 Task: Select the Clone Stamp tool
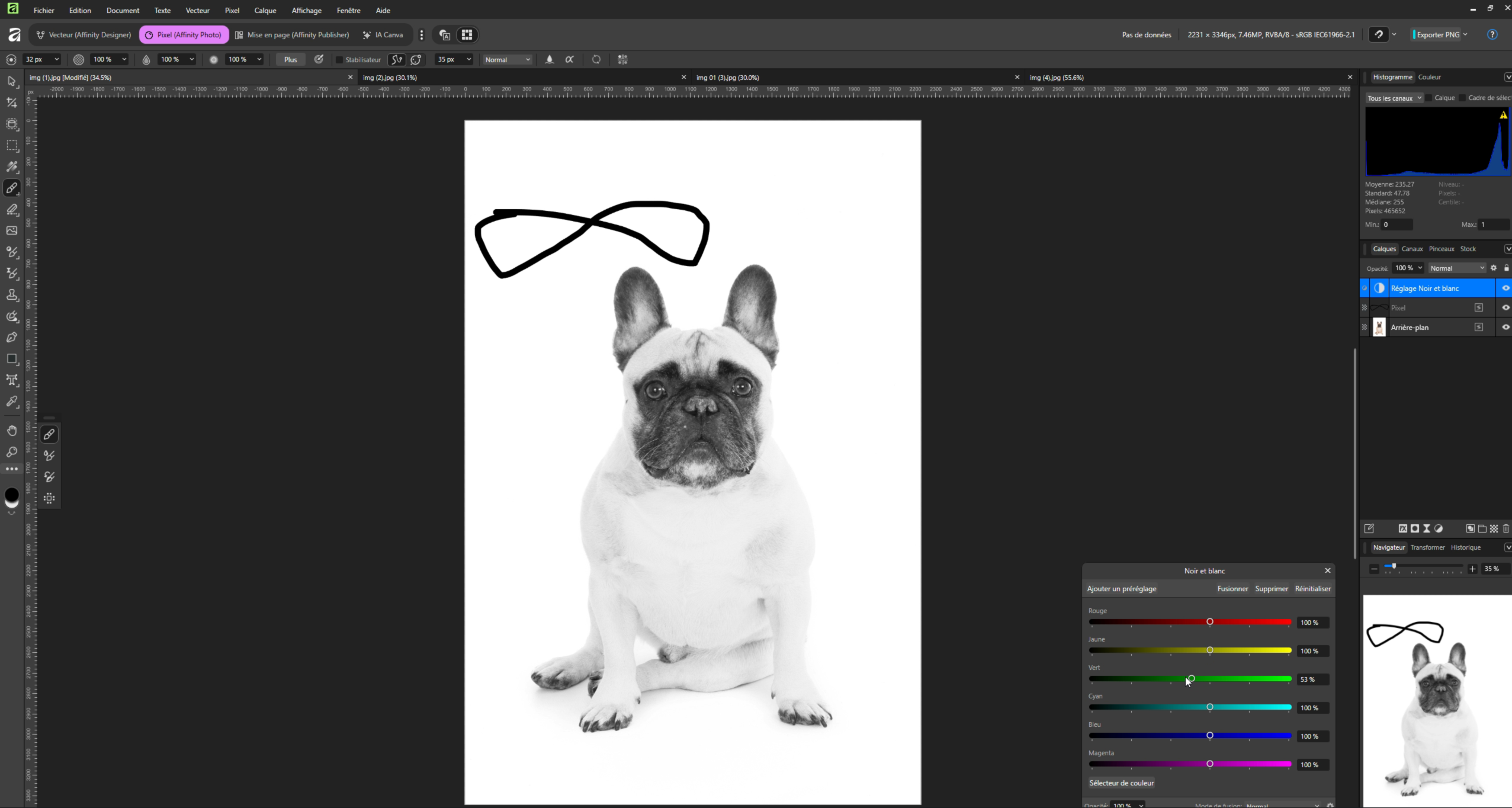point(12,295)
